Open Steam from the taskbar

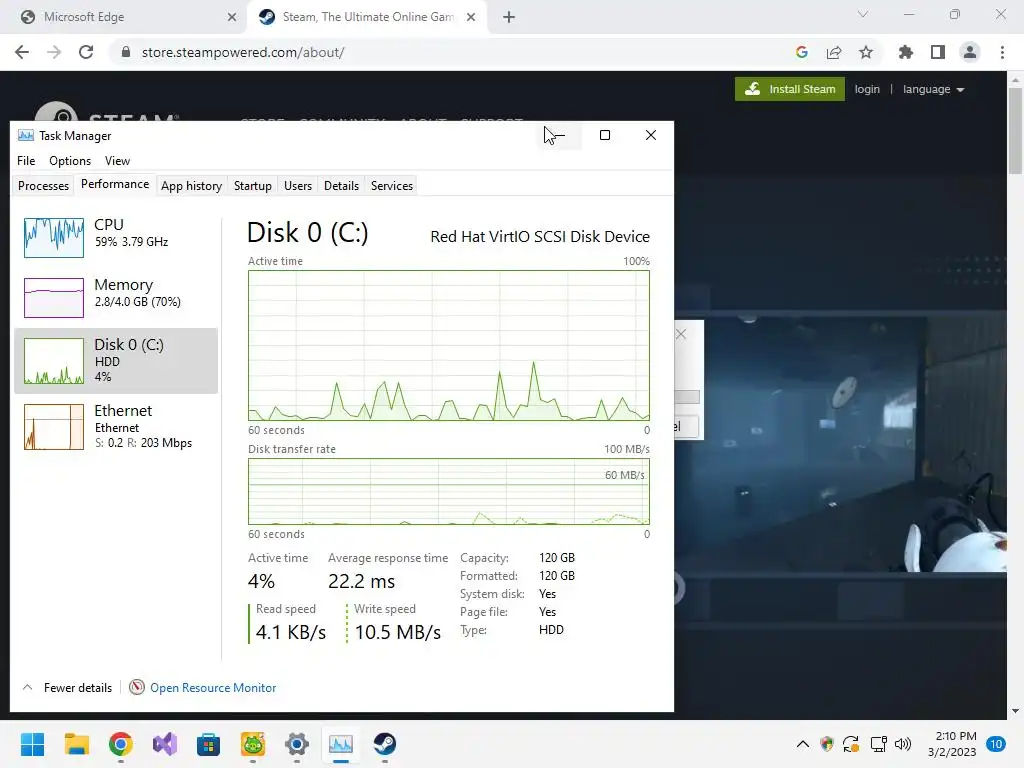pos(385,744)
